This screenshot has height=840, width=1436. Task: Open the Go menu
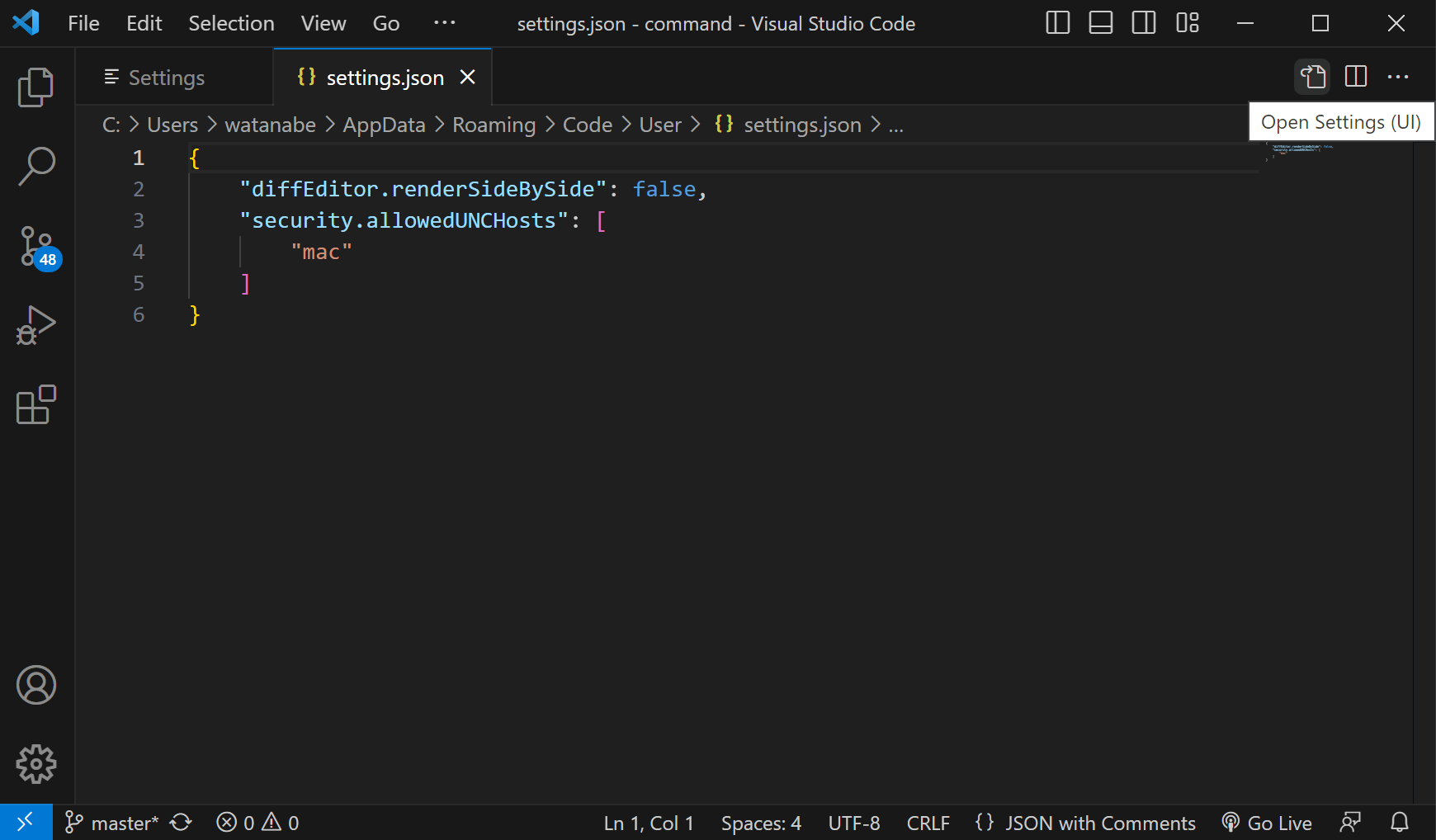(386, 23)
